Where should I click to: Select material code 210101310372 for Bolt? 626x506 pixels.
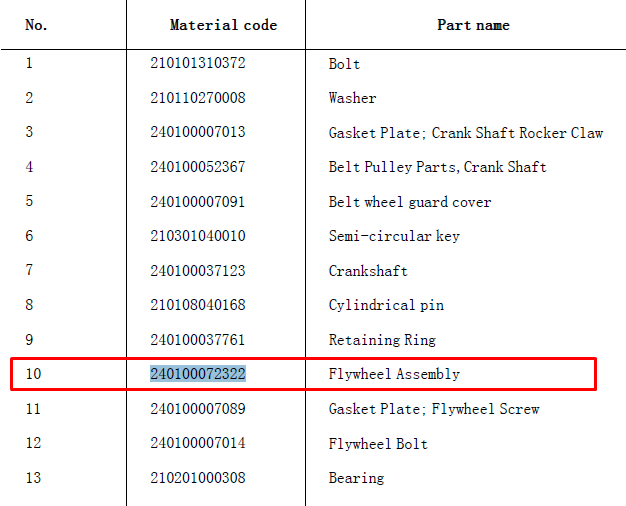click(198, 63)
